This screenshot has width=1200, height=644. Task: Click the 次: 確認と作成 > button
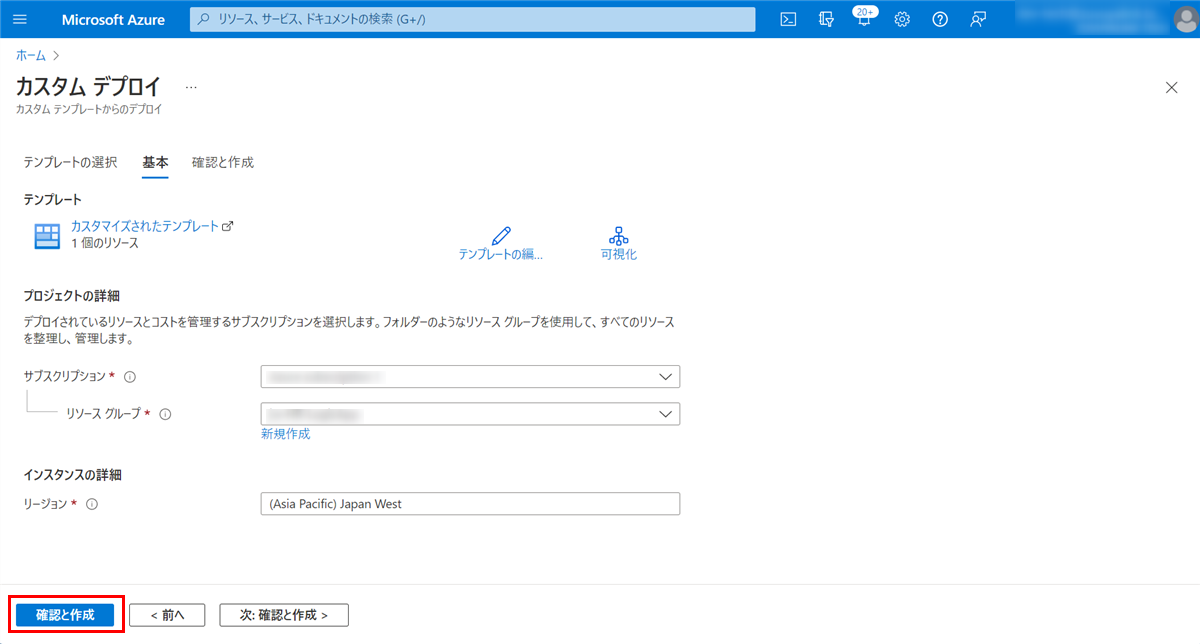click(284, 615)
